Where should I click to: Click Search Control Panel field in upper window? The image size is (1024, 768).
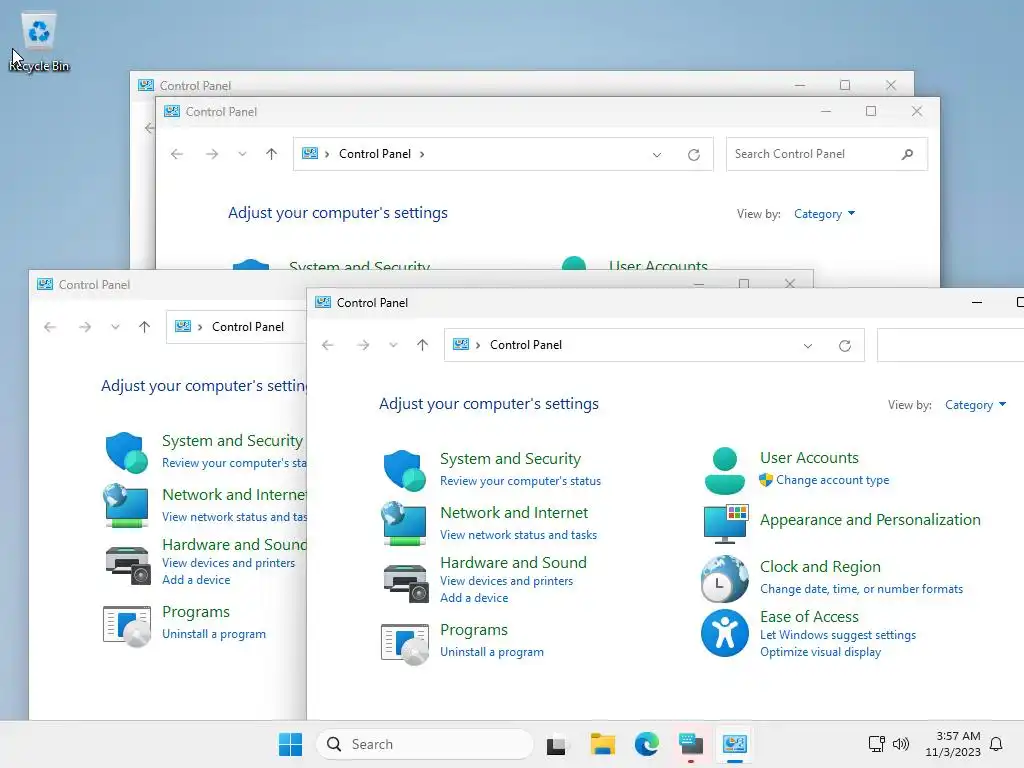coord(826,154)
